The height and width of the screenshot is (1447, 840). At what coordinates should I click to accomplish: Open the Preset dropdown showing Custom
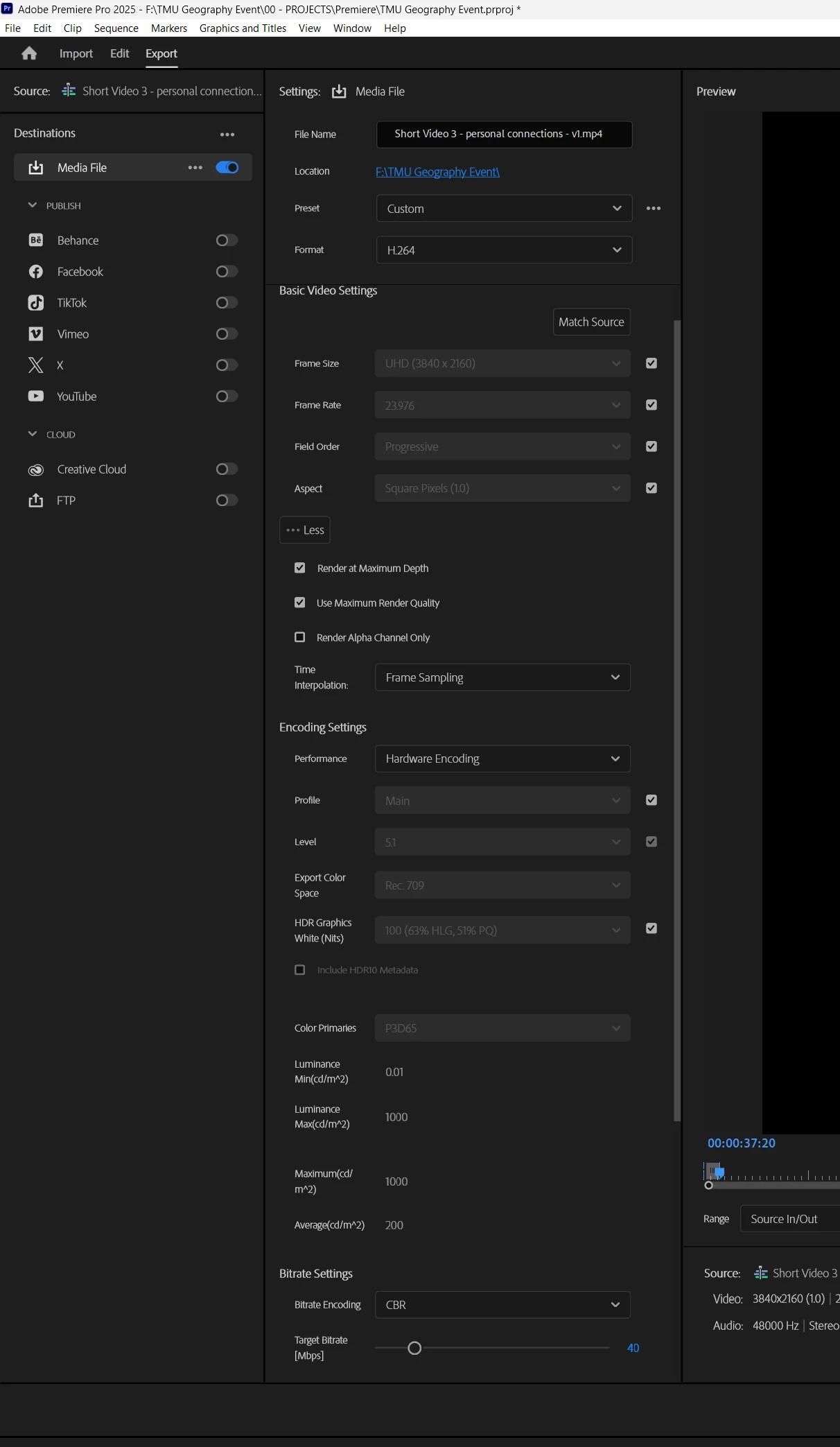[504, 208]
